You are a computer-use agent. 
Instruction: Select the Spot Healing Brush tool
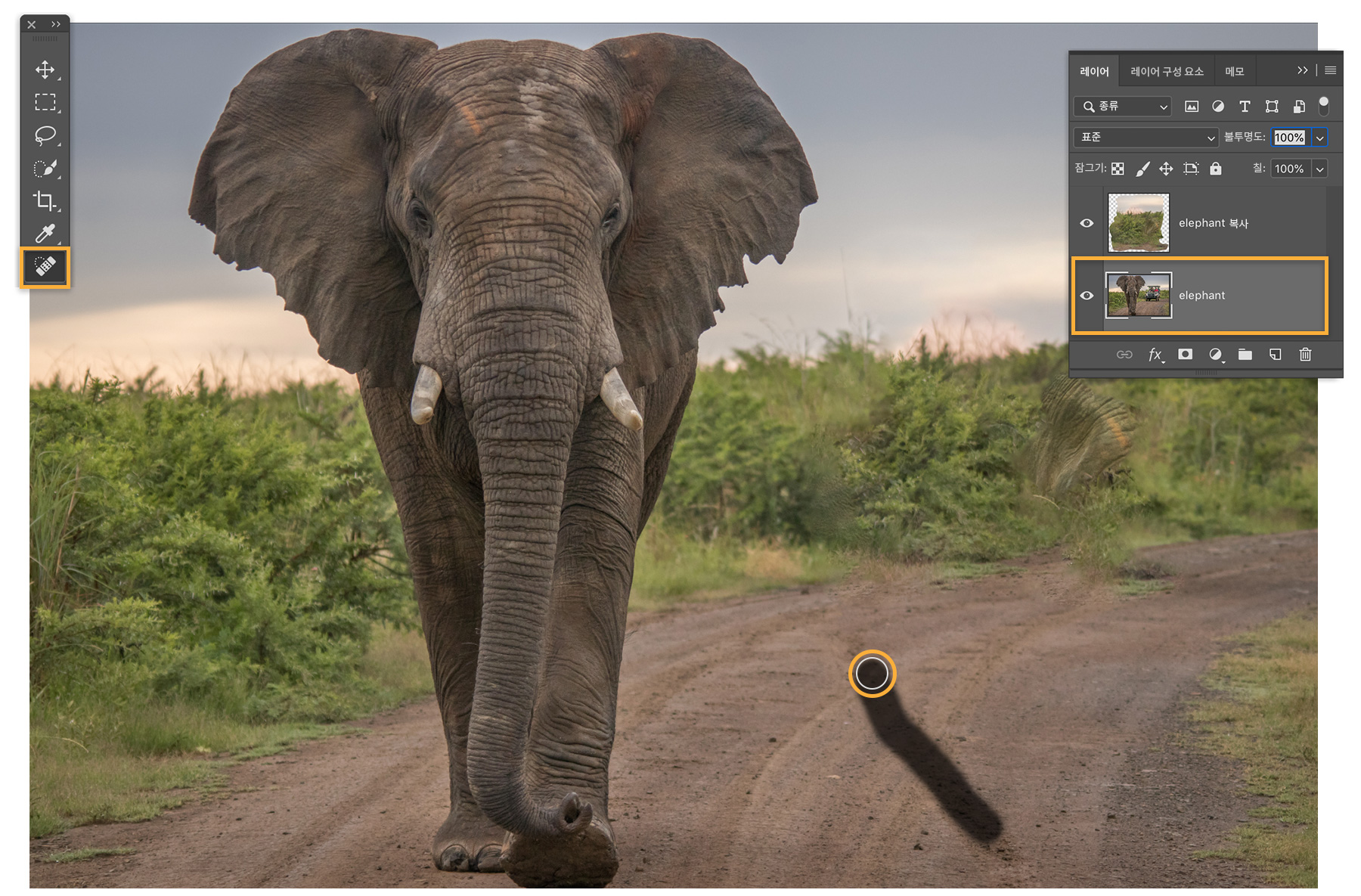tap(45, 267)
